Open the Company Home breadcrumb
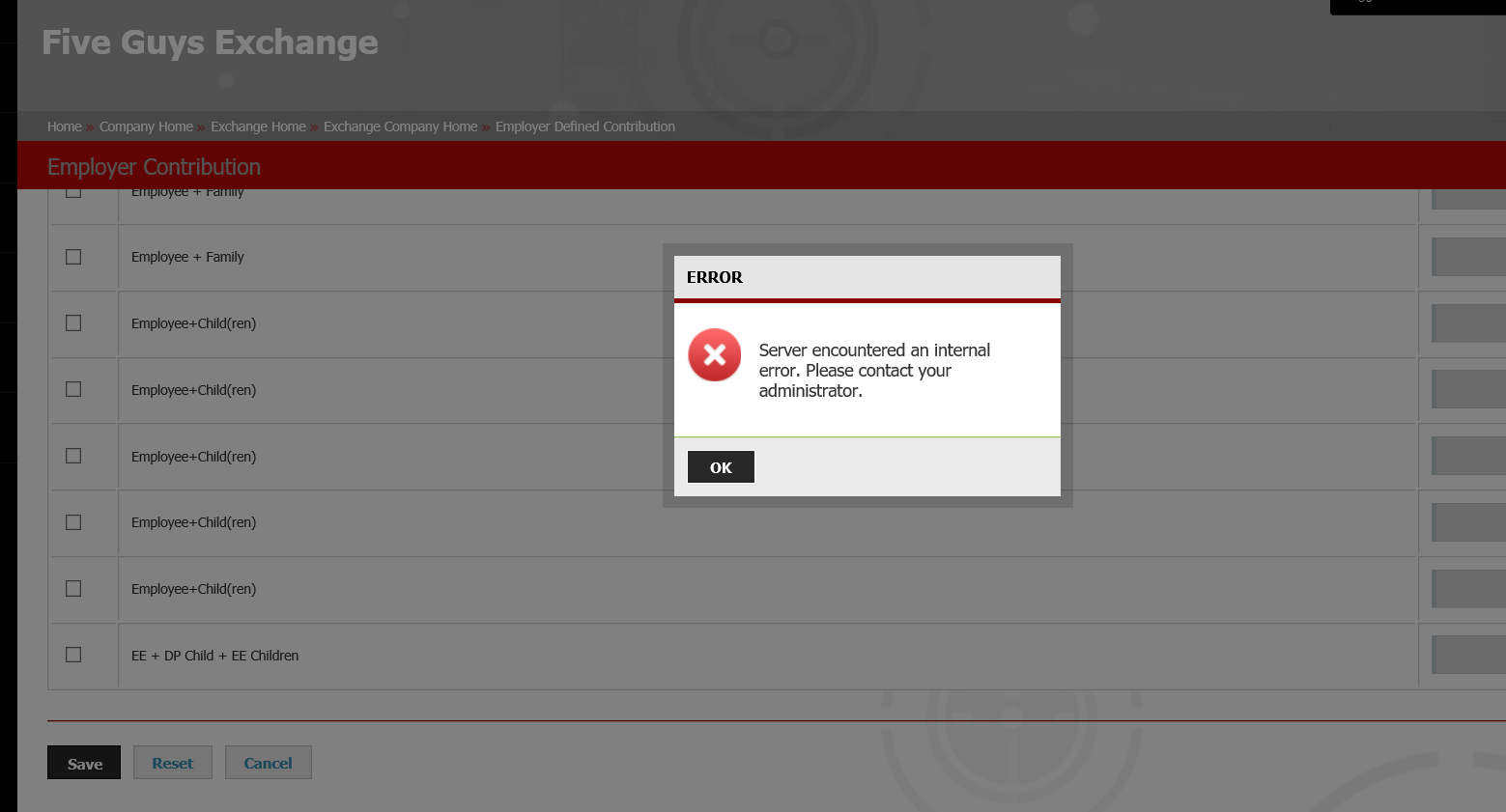This screenshot has height=812, width=1506. 146,126
